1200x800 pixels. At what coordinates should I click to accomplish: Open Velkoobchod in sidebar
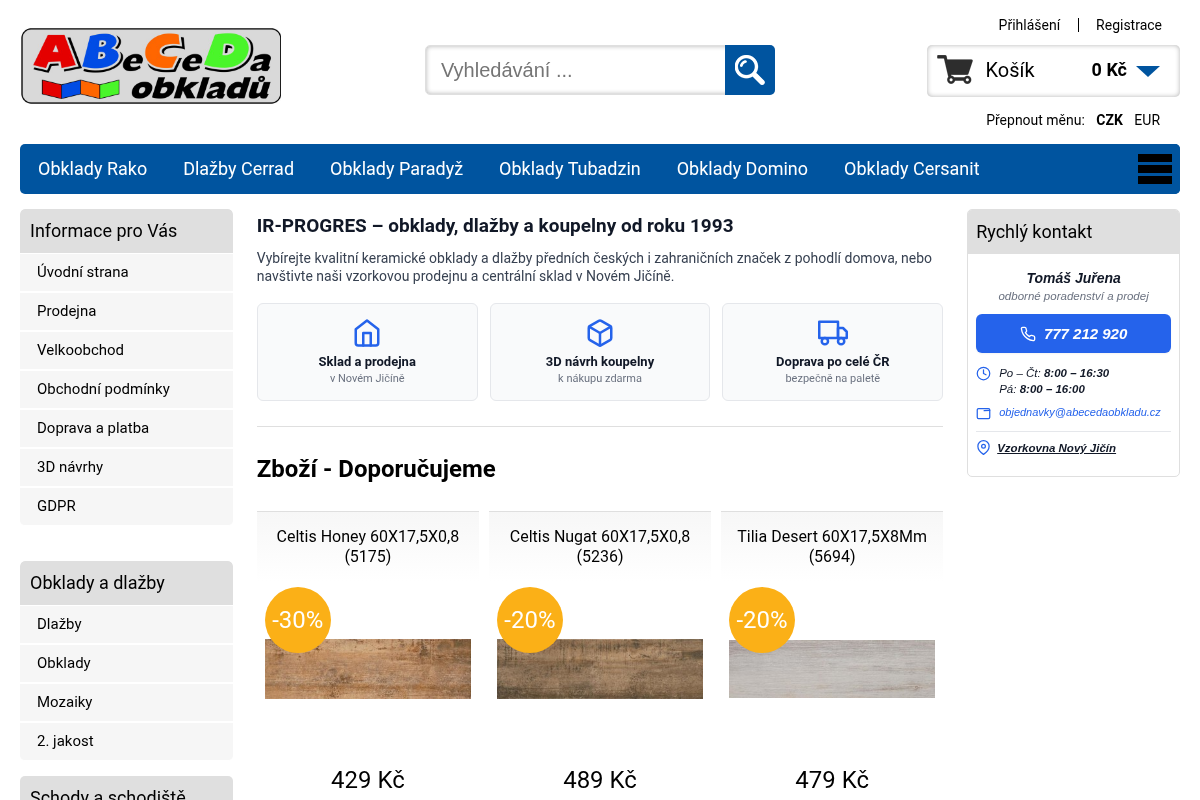[126, 350]
